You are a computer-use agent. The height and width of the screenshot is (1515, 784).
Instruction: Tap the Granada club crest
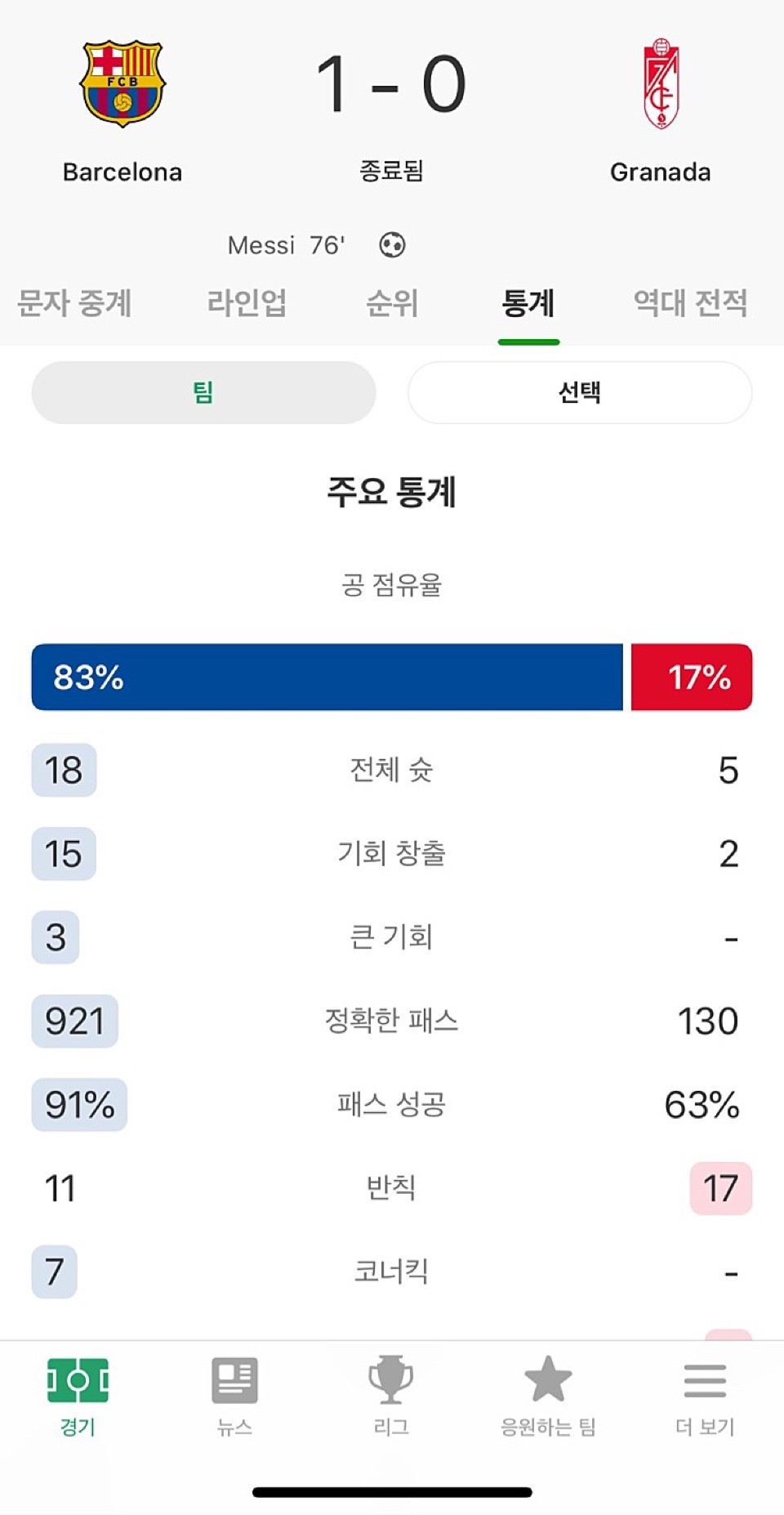661,83
